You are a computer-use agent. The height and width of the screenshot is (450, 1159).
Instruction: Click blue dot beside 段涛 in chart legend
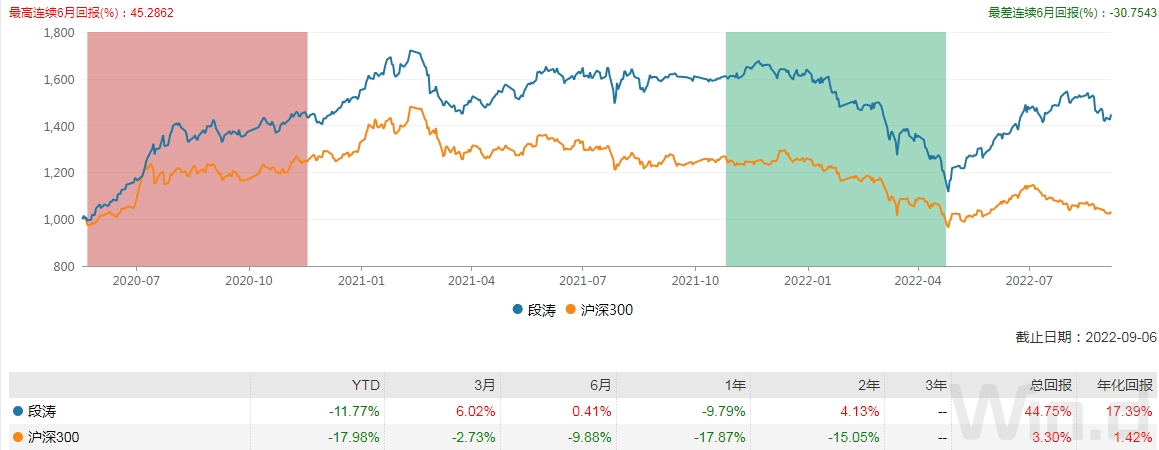[519, 310]
